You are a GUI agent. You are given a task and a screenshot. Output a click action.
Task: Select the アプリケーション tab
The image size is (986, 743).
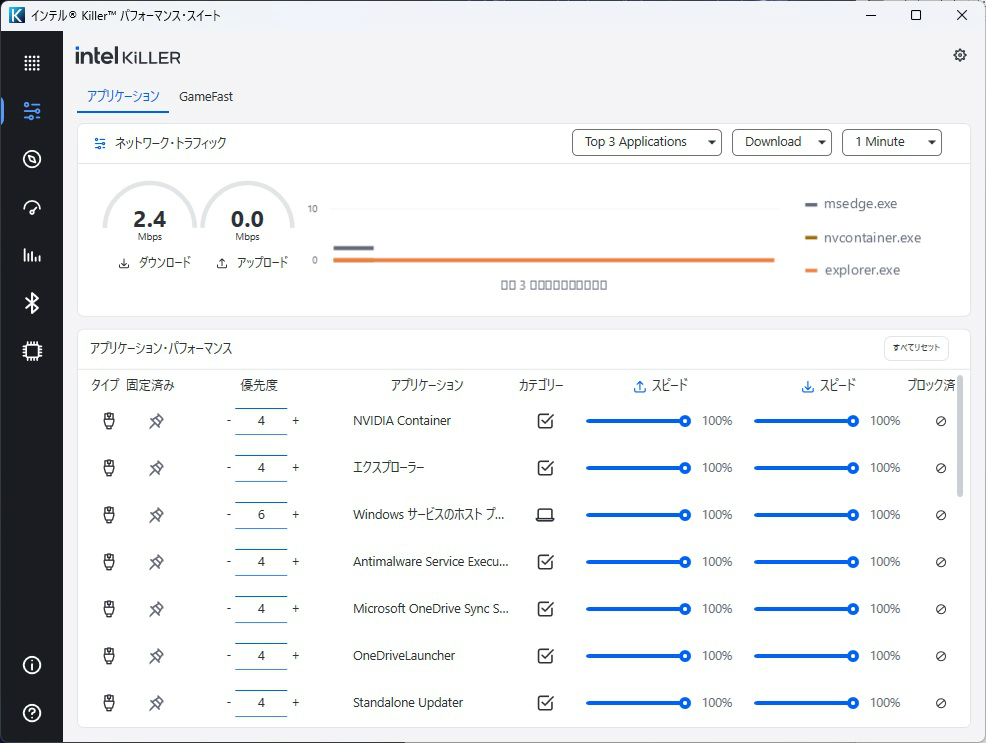point(123,96)
